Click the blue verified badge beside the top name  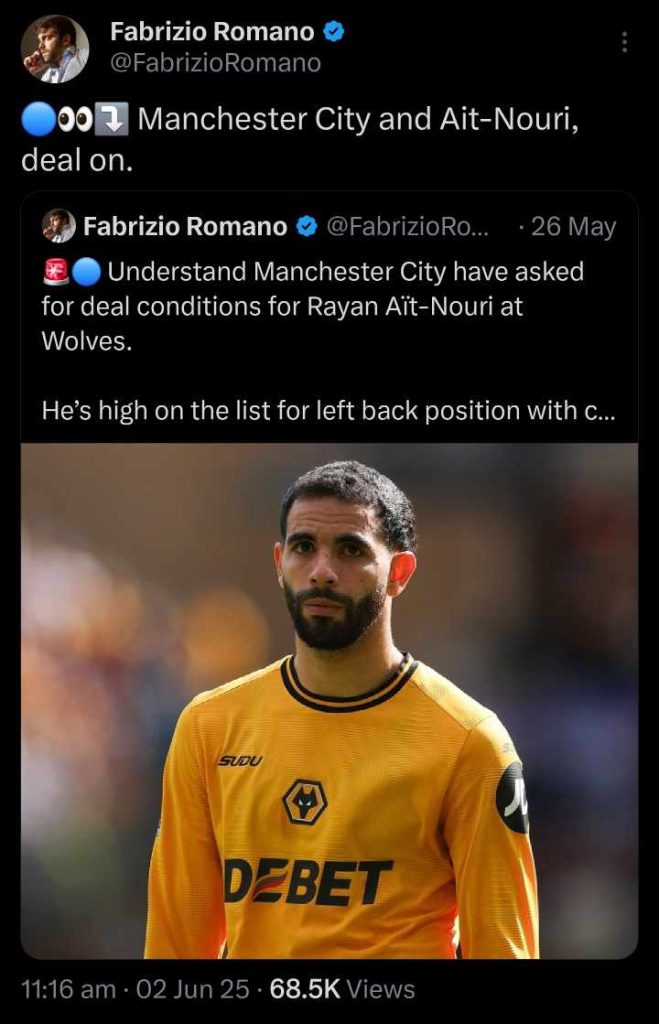click(x=334, y=31)
